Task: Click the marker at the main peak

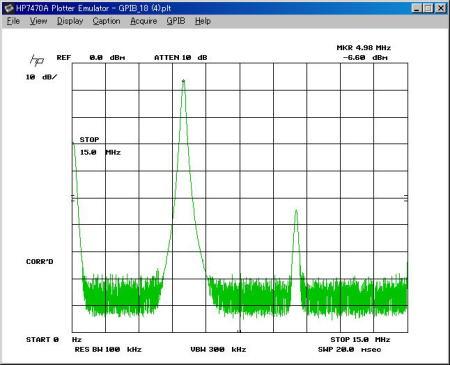Action: (183, 81)
